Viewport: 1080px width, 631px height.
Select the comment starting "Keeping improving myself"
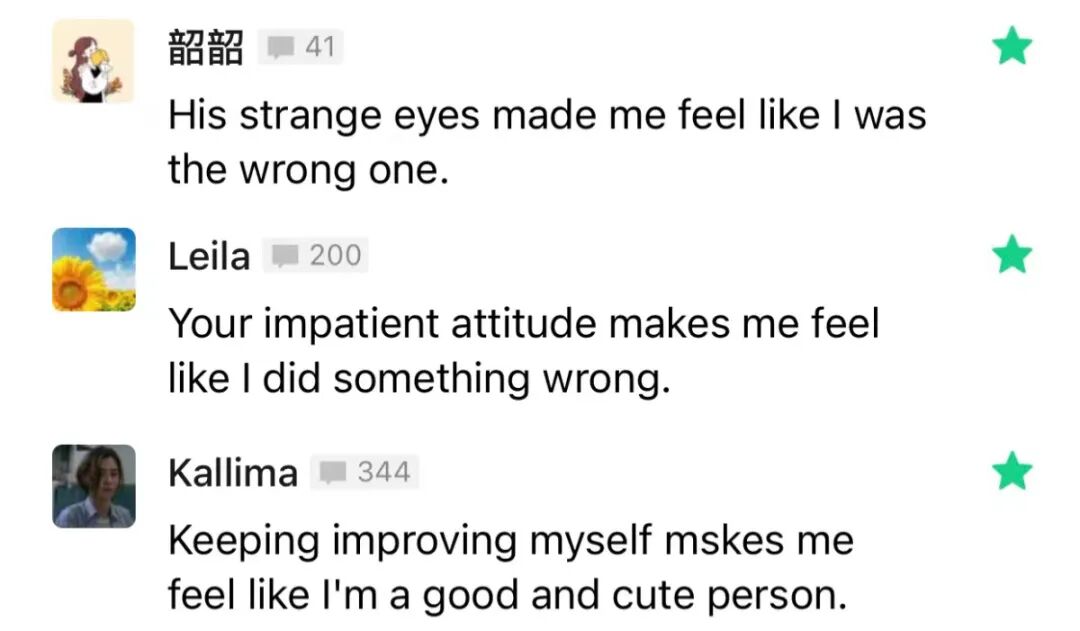pos(510,541)
